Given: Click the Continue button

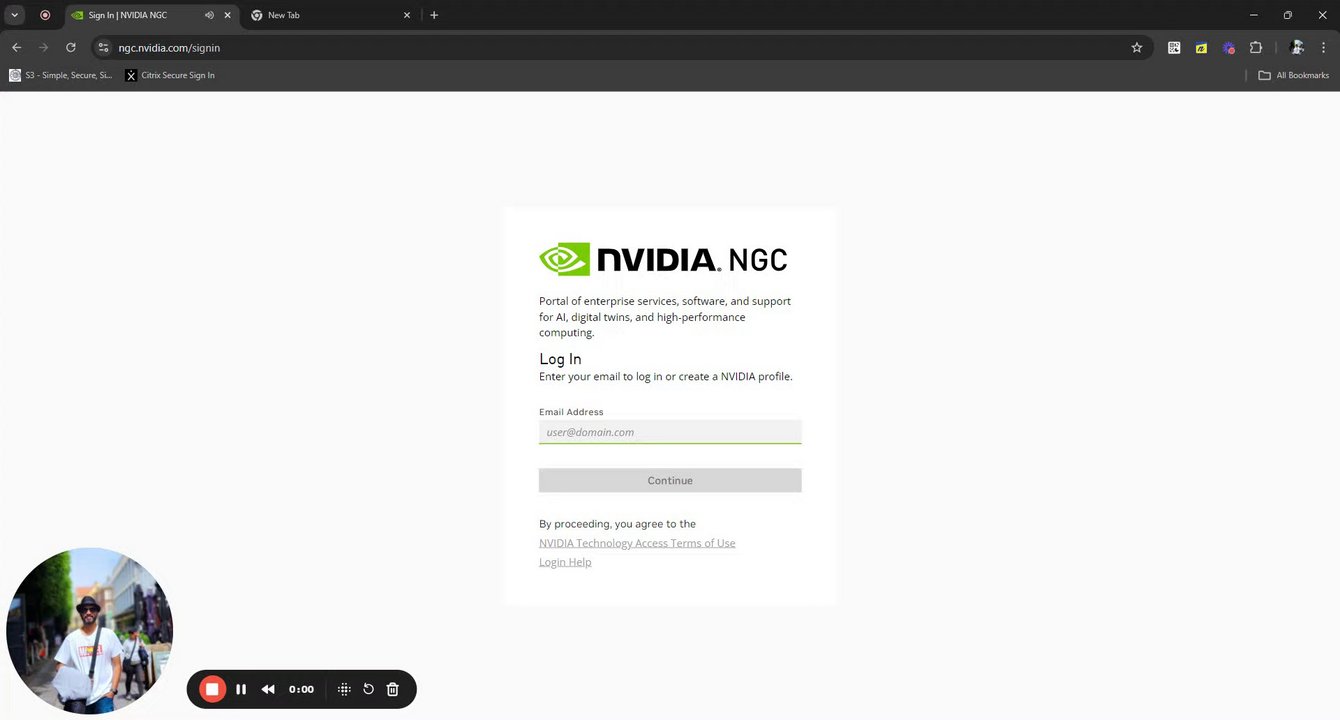Looking at the screenshot, I should point(670,480).
